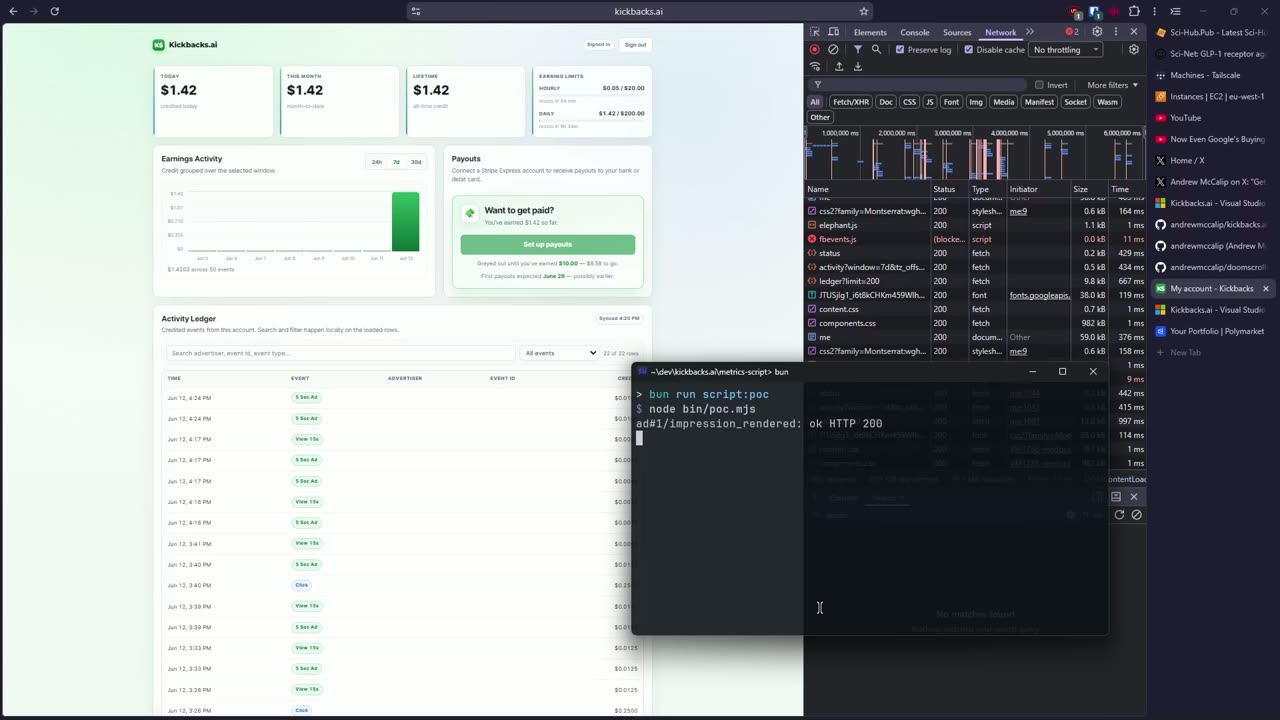Filter network requests by Img
The image size is (1280, 720).
coord(976,102)
